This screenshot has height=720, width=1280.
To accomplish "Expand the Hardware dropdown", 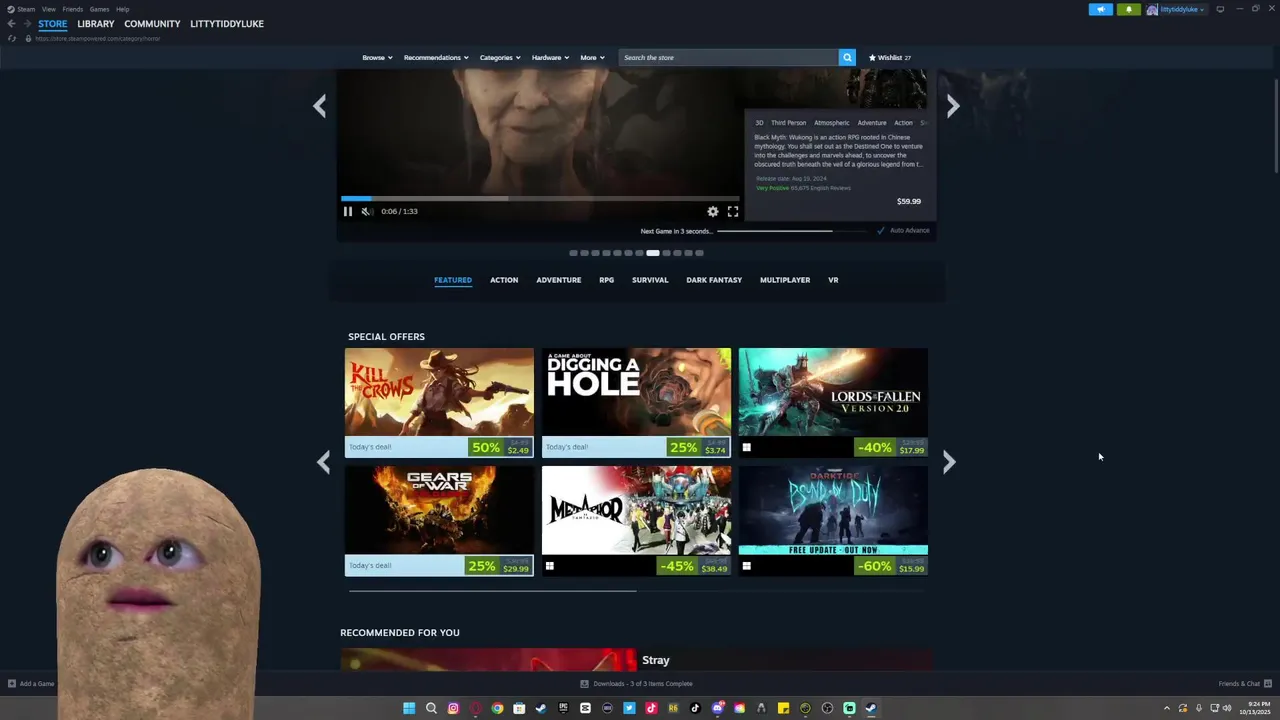I will [550, 57].
